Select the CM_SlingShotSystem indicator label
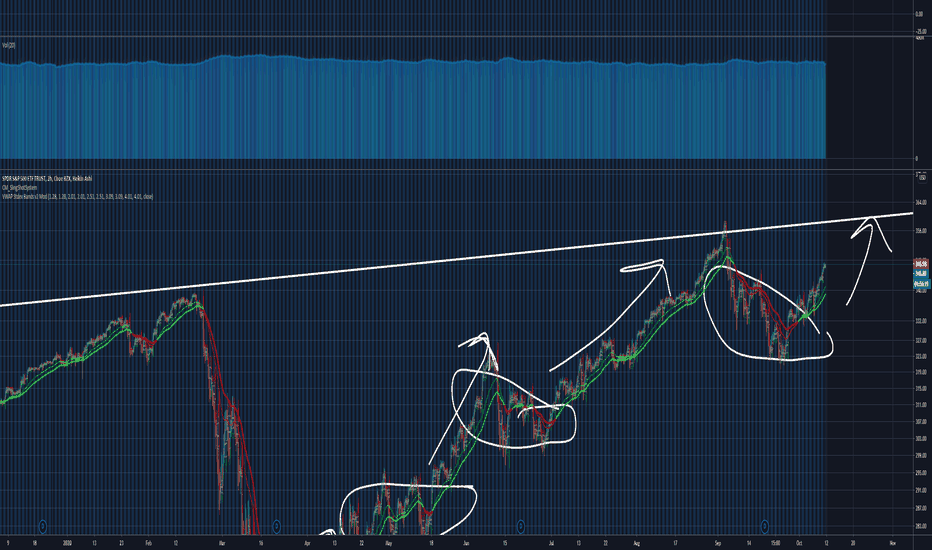Viewport: 932px width, 550px height. (x=20, y=187)
